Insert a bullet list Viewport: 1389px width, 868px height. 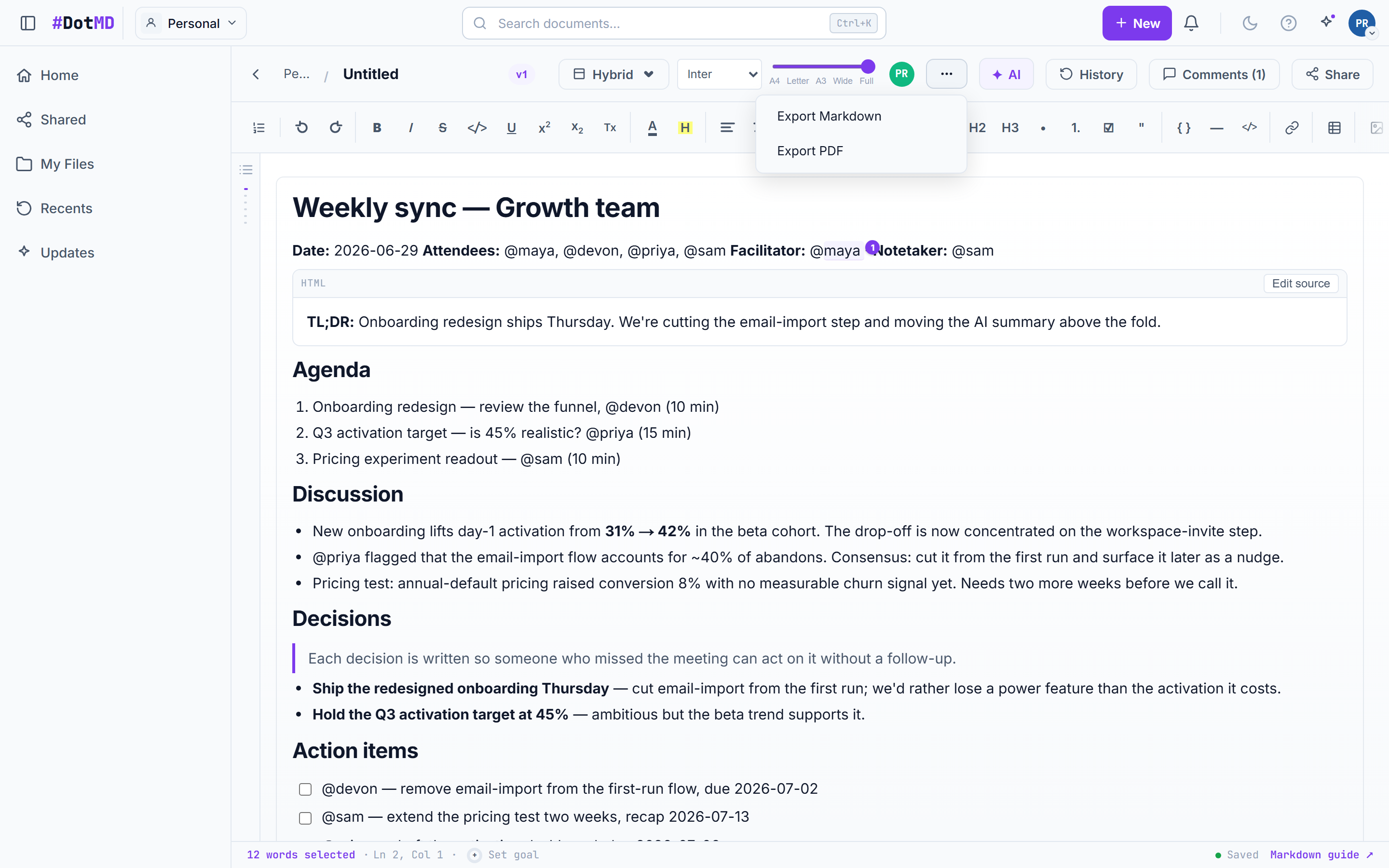point(1043,127)
